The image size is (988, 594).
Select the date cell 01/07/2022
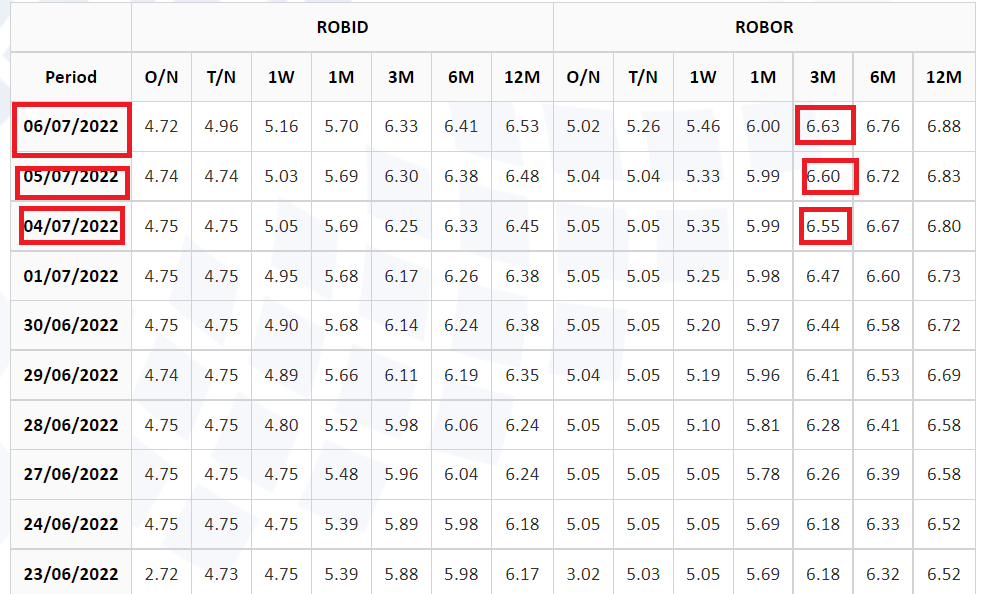point(71,276)
